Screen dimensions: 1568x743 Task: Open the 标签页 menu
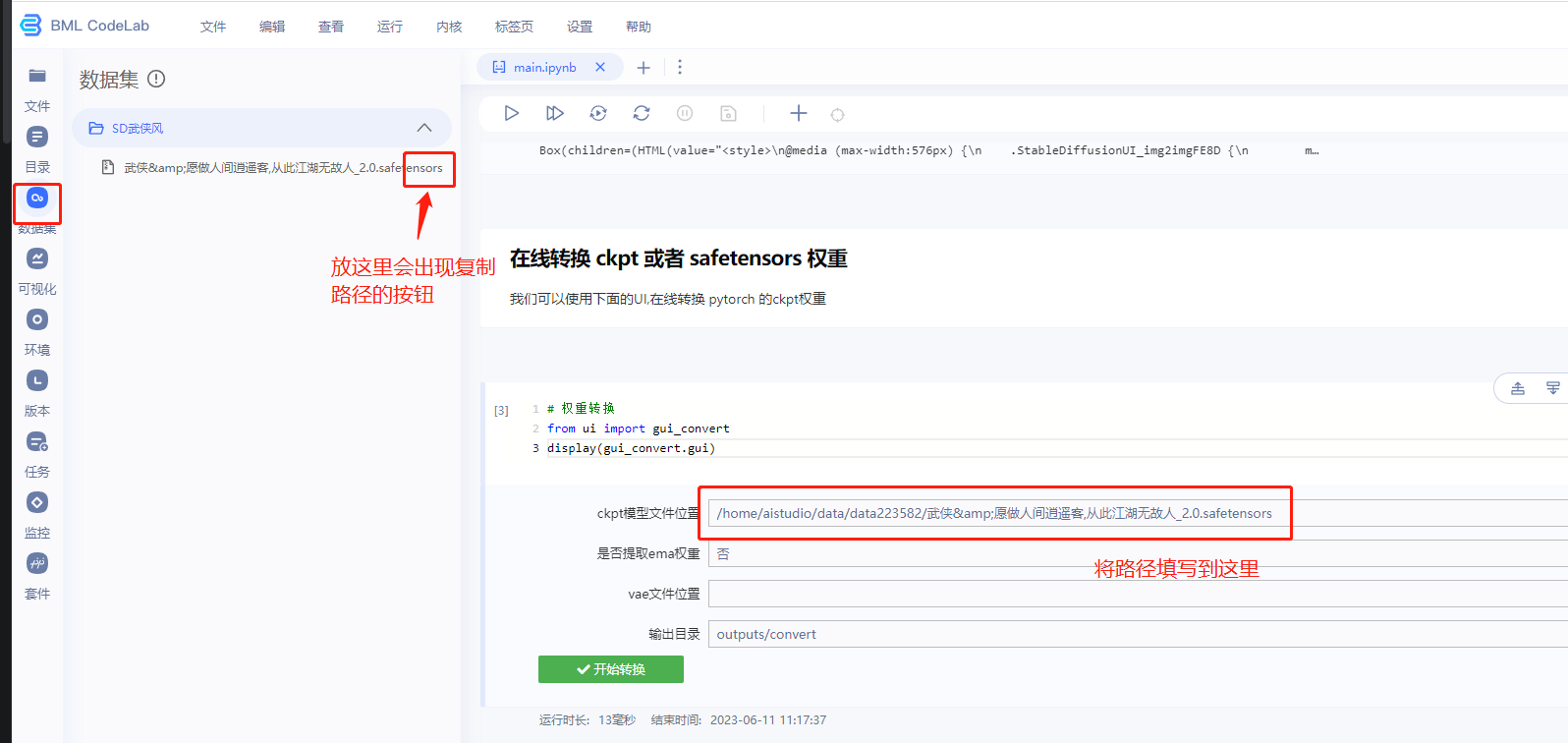(x=514, y=27)
